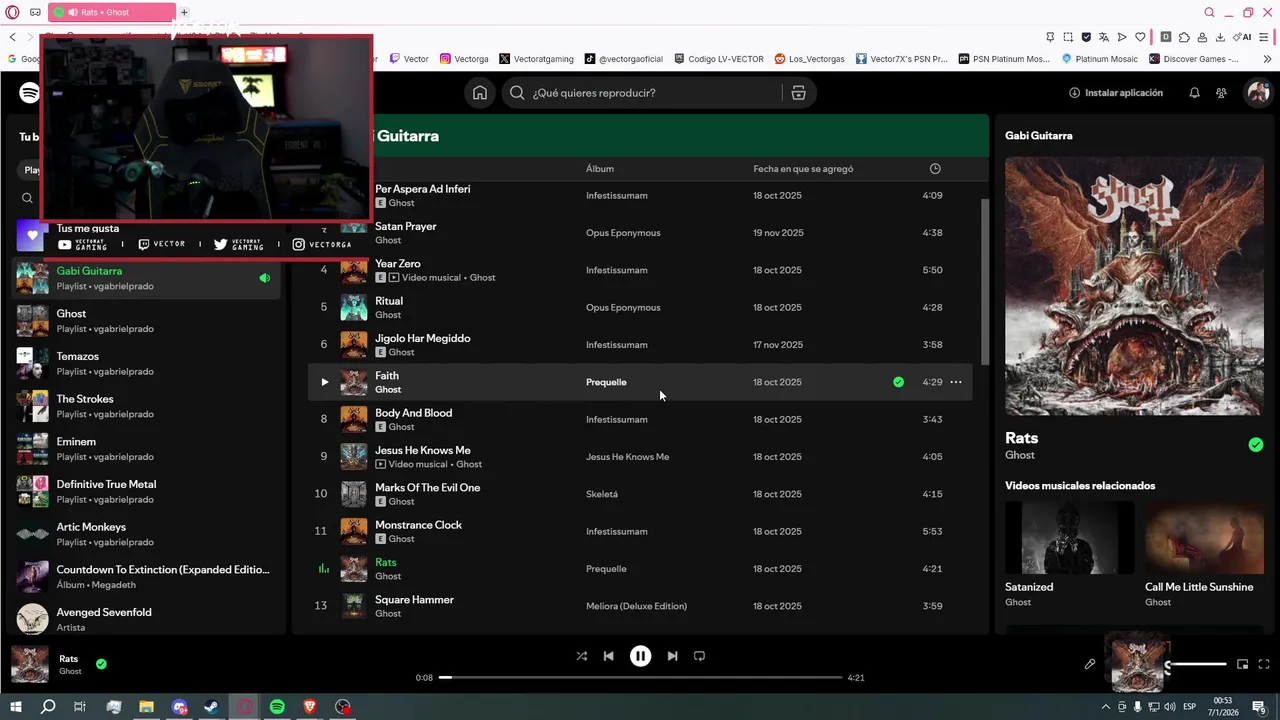The width and height of the screenshot is (1280, 720).
Task: Click the Spotify logo in the header
Action: click(x=30, y=93)
